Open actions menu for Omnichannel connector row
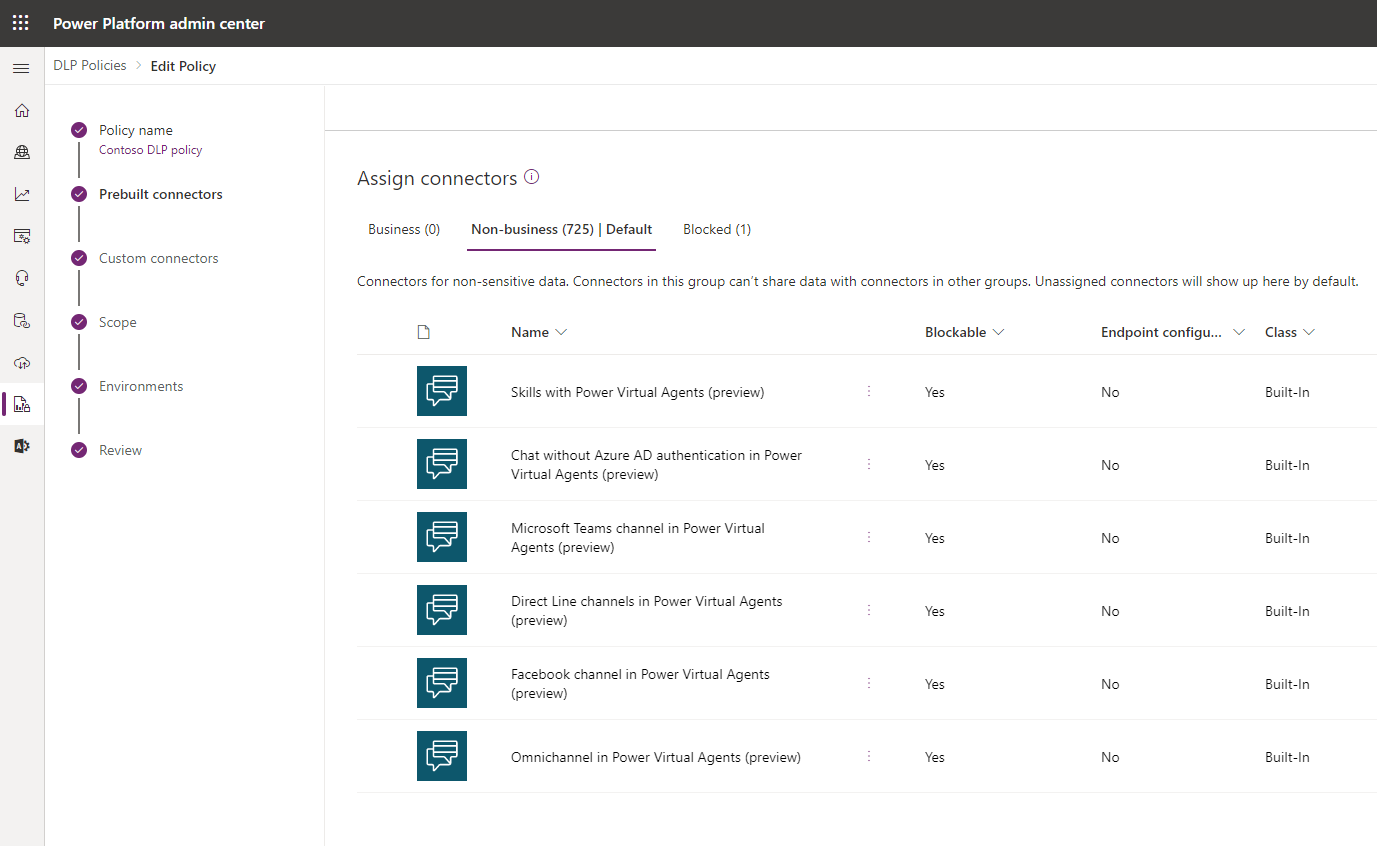The image size is (1377, 846). (869, 757)
